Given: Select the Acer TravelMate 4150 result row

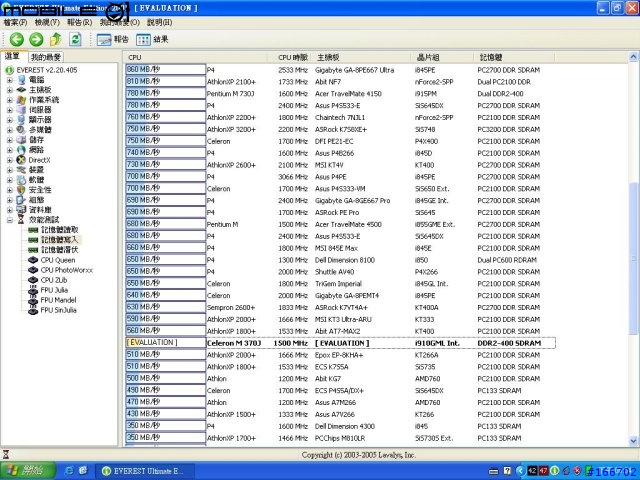Looking at the screenshot, I should pyautogui.click(x=340, y=93).
